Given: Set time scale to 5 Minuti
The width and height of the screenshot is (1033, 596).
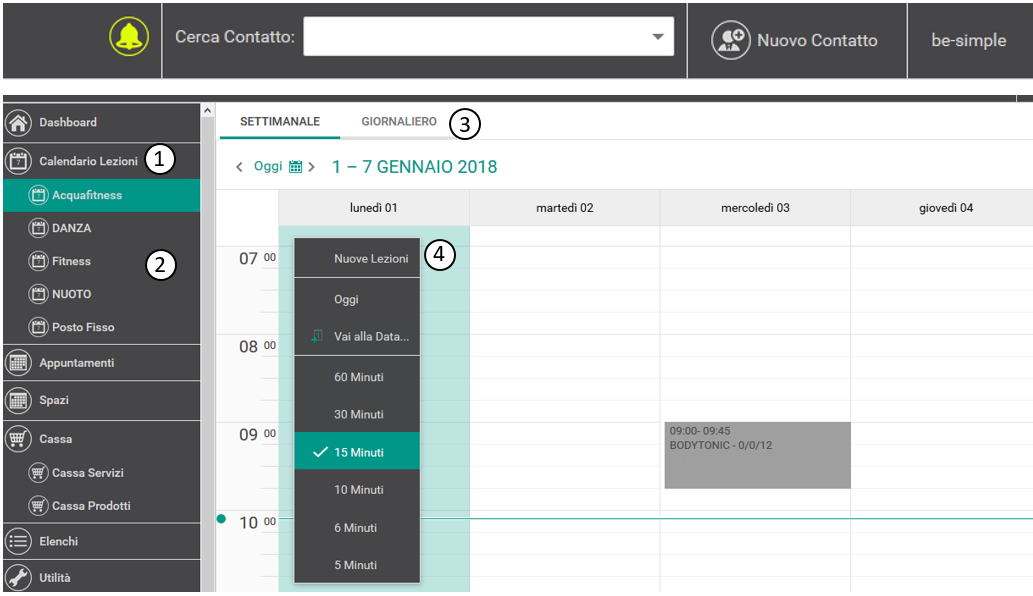Looking at the screenshot, I should [x=357, y=564].
